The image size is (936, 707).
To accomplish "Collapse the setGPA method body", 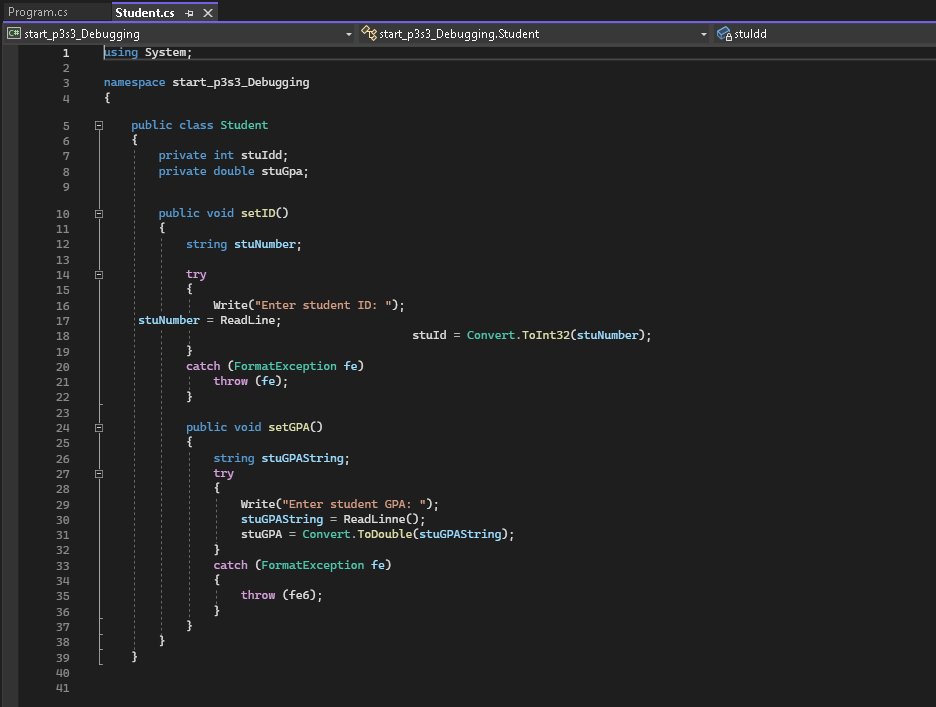I will click(98, 427).
